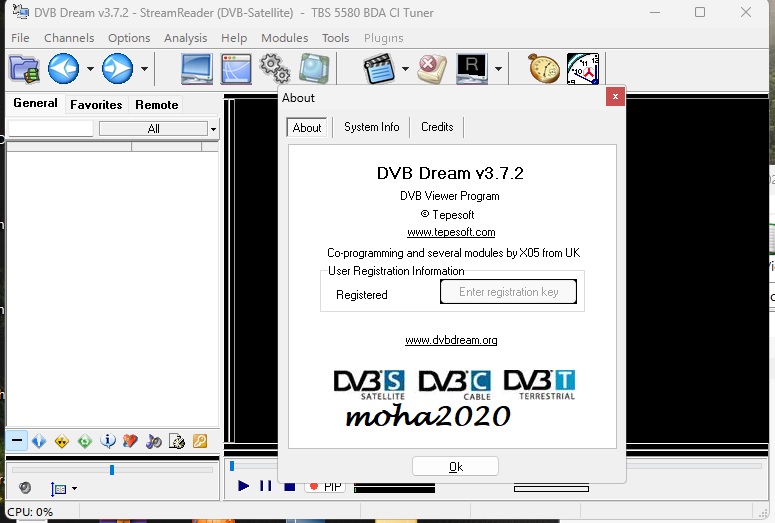Open the Analysis menu
The height and width of the screenshot is (523, 775).
coord(185,38)
